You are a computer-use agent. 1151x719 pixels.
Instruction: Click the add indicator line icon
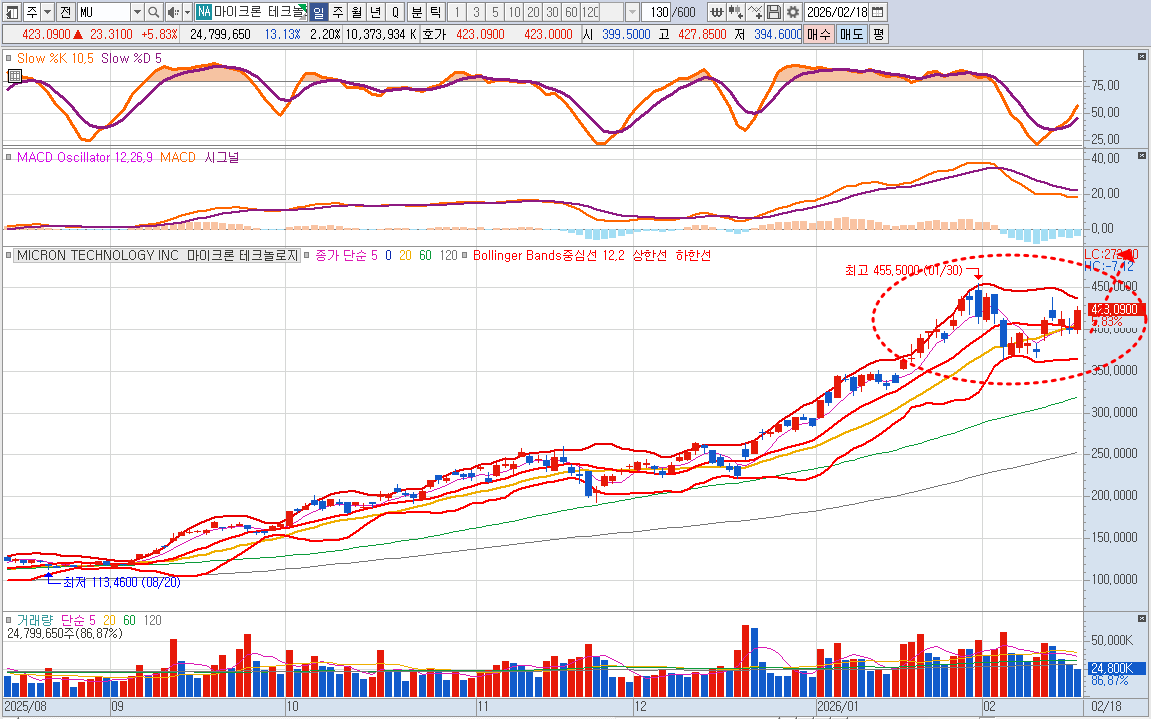point(755,12)
